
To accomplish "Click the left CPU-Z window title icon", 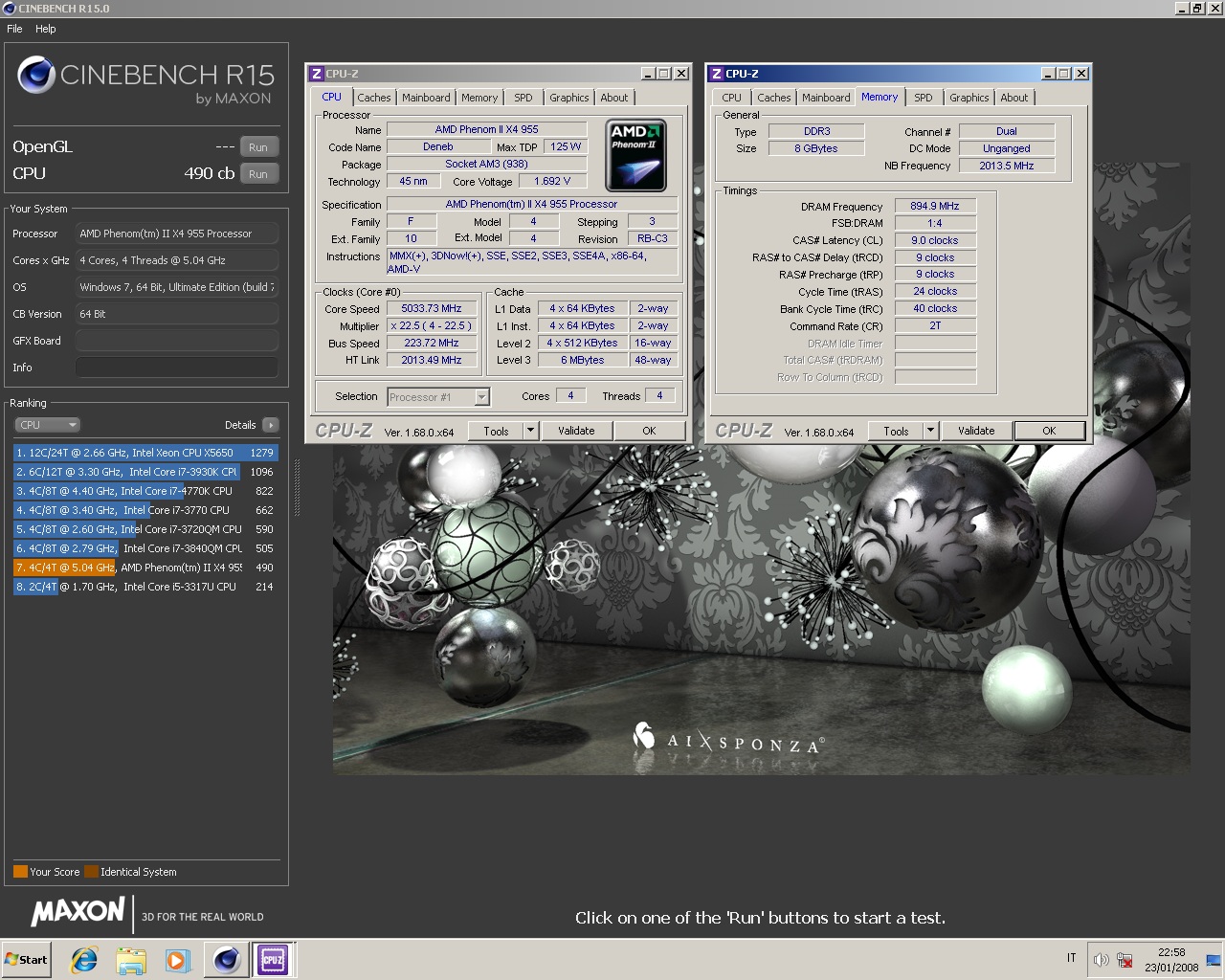I will pyautogui.click(x=316, y=74).
